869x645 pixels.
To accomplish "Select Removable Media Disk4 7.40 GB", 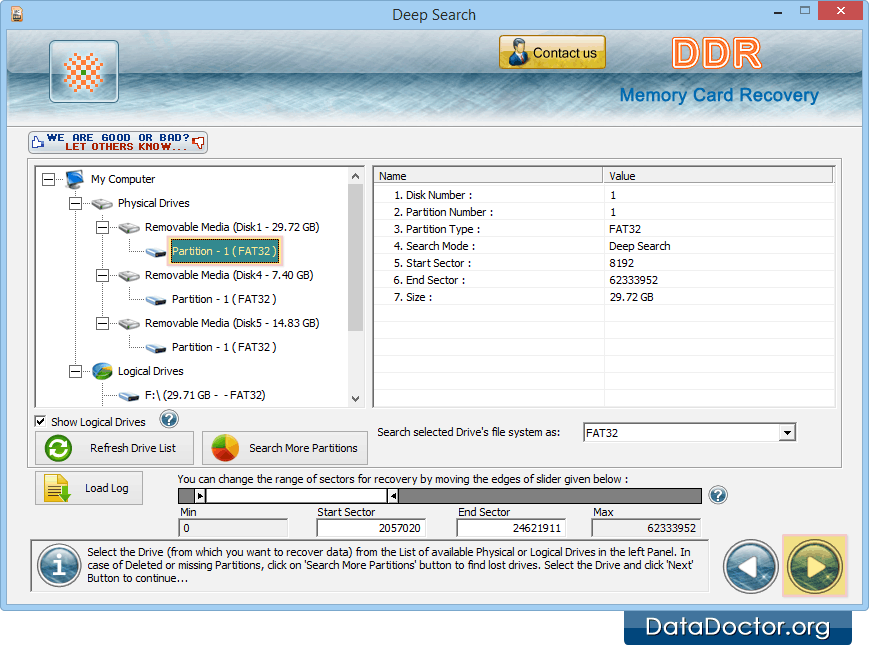I will pyautogui.click(x=228, y=275).
